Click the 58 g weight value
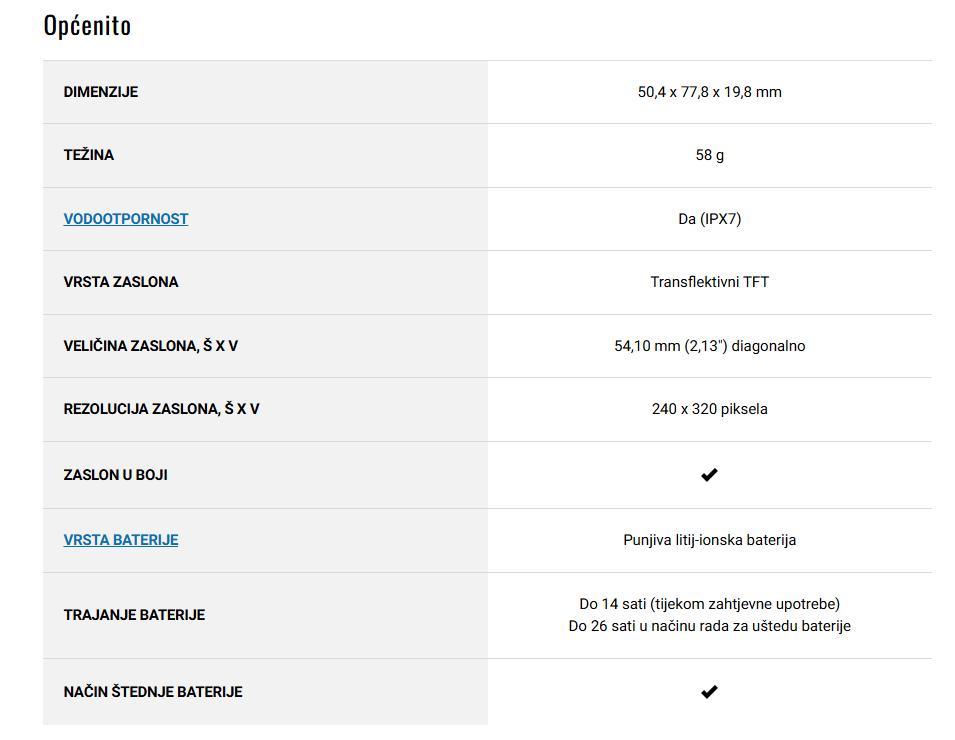The image size is (955, 740). (710, 155)
